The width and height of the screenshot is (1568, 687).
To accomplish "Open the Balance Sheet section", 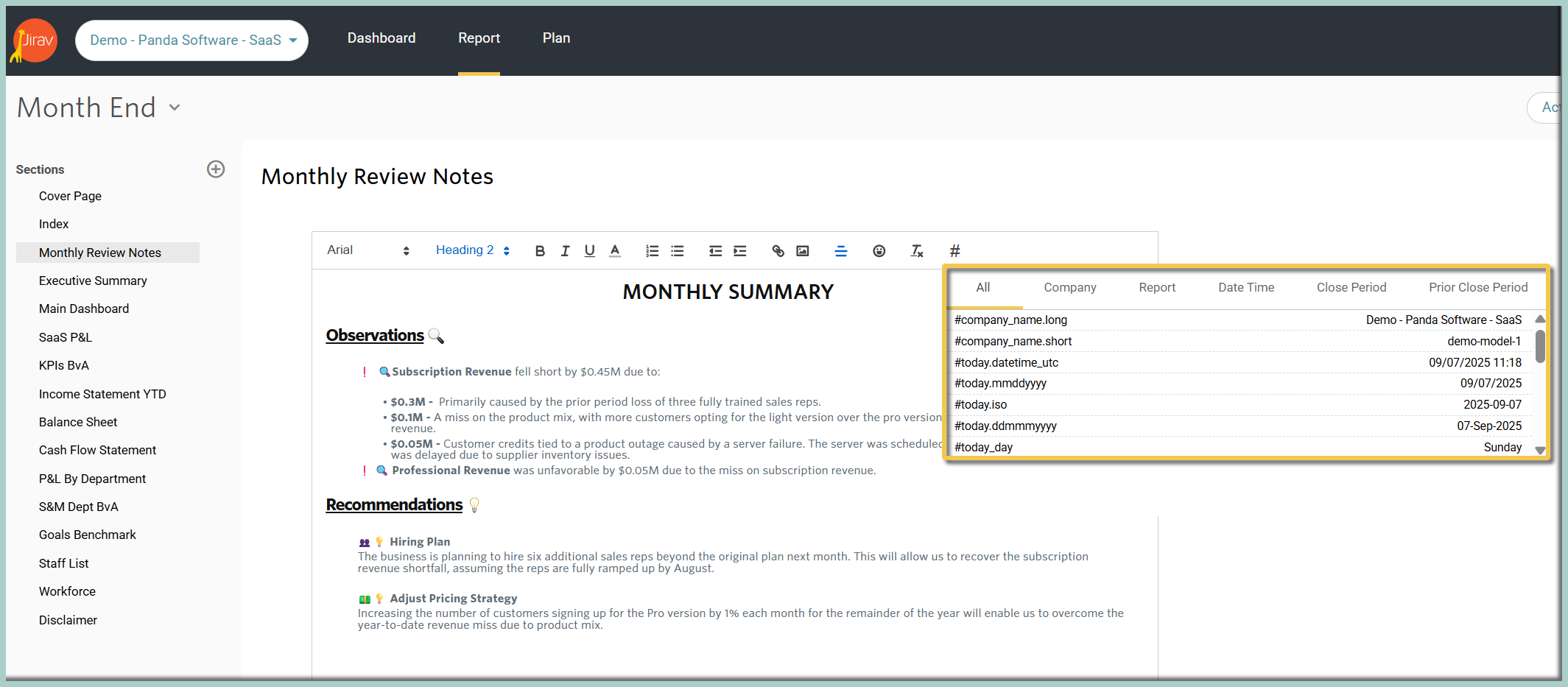I will 78,422.
